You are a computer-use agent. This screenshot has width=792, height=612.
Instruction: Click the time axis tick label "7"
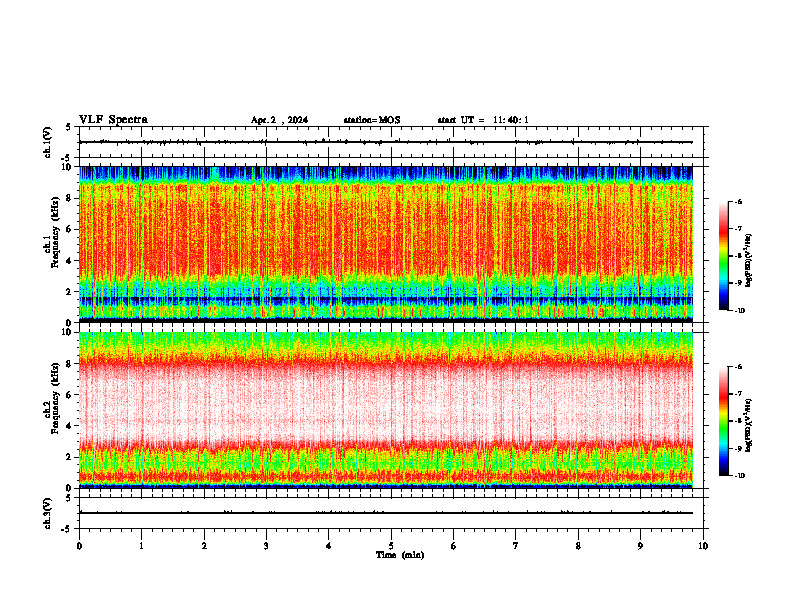point(516,546)
